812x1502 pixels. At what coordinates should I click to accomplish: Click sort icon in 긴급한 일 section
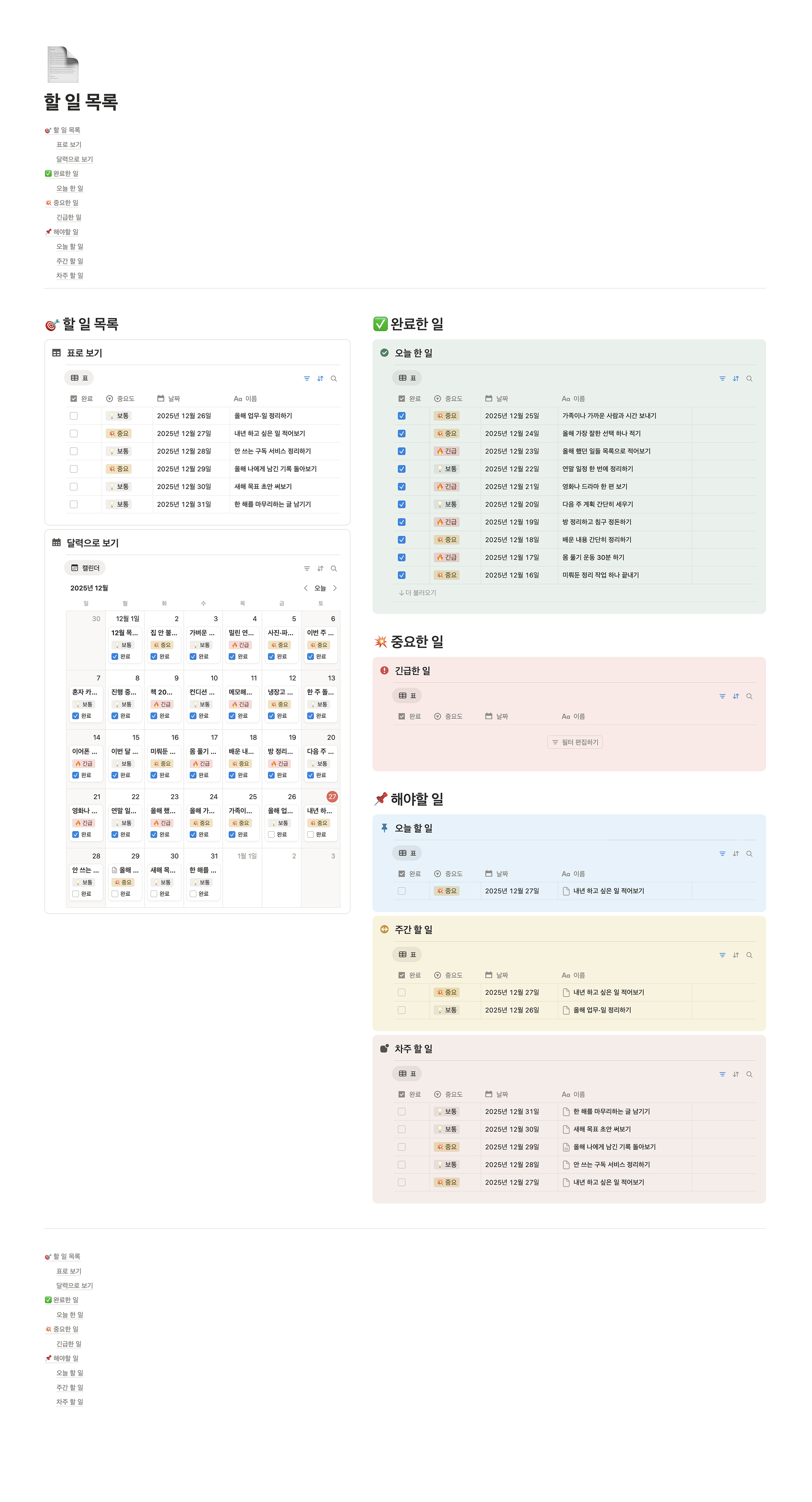(x=735, y=696)
